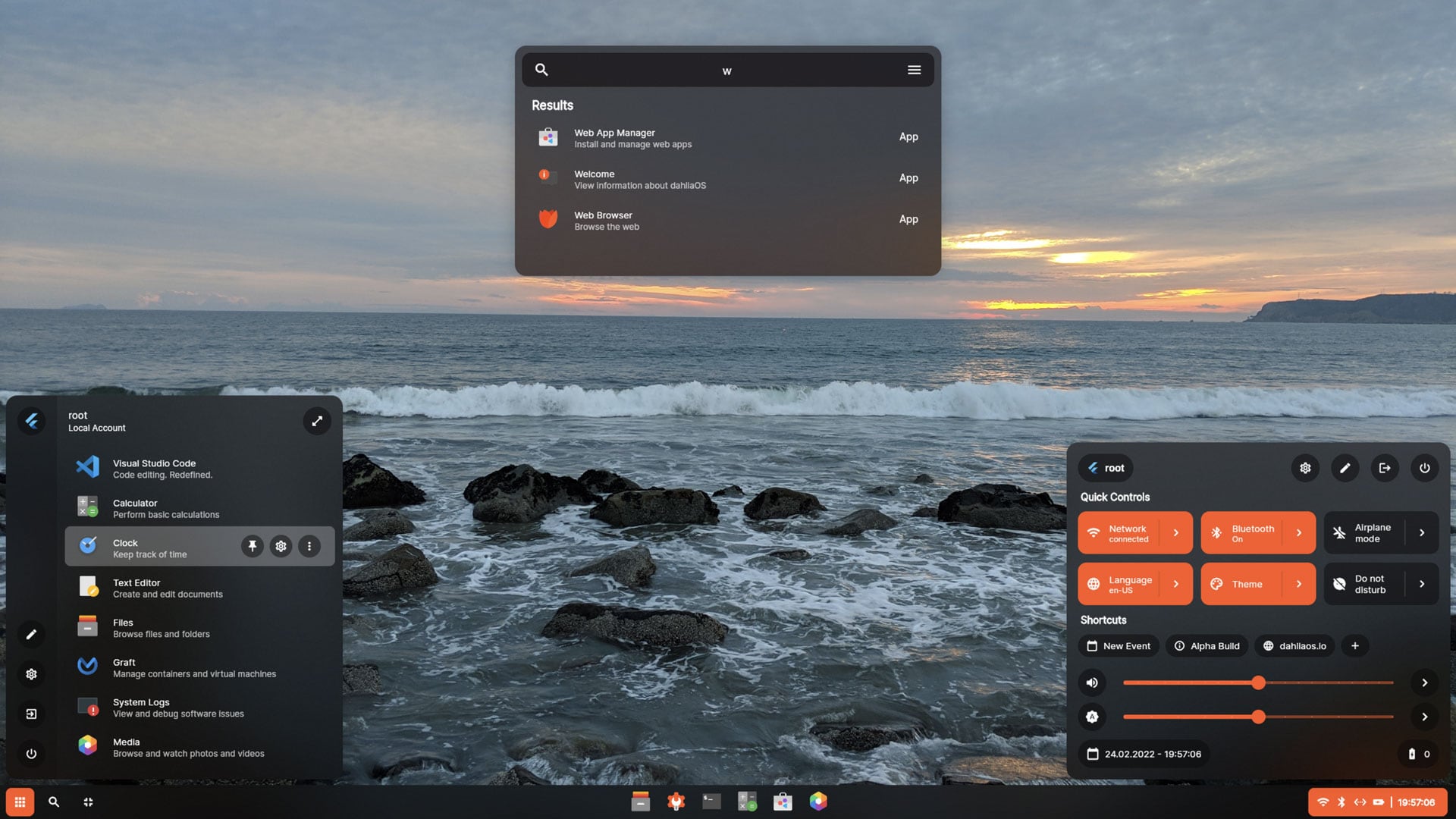Expand Theme options chevron
This screenshot has height=819, width=1456.
click(x=1299, y=584)
